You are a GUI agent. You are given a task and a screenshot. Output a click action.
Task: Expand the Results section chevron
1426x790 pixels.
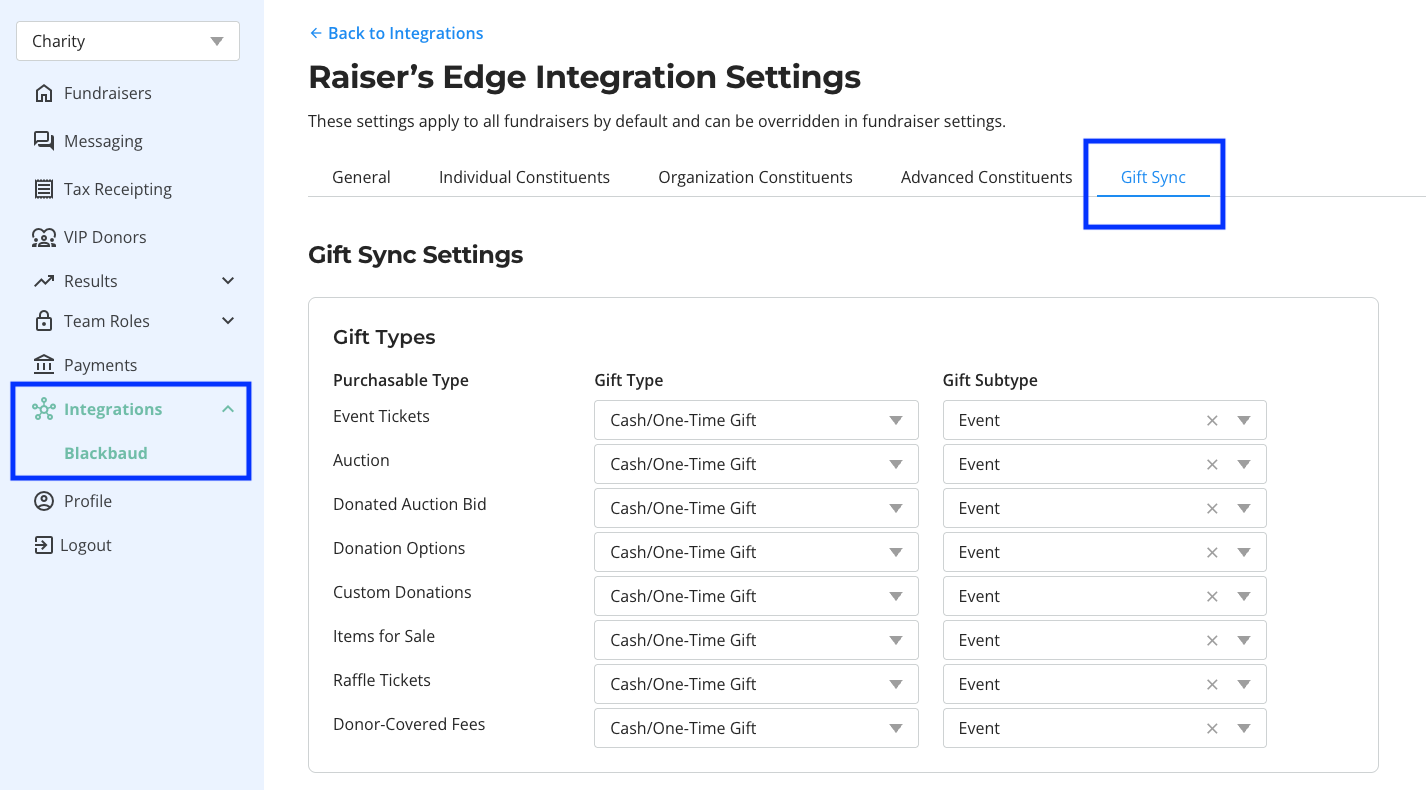coord(228,281)
